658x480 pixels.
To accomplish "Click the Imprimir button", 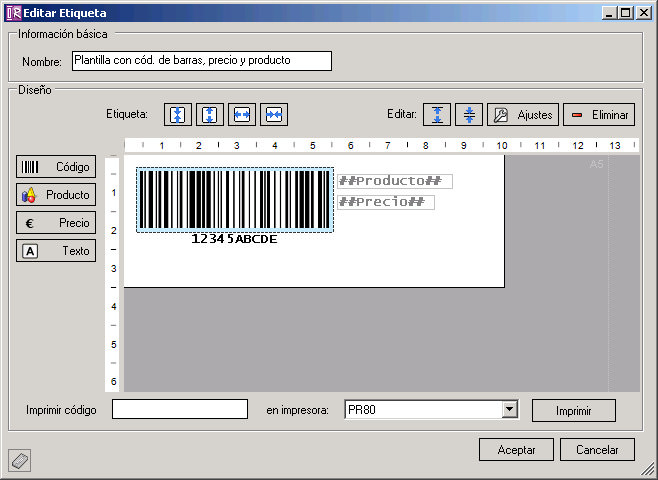I will pos(573,410).
